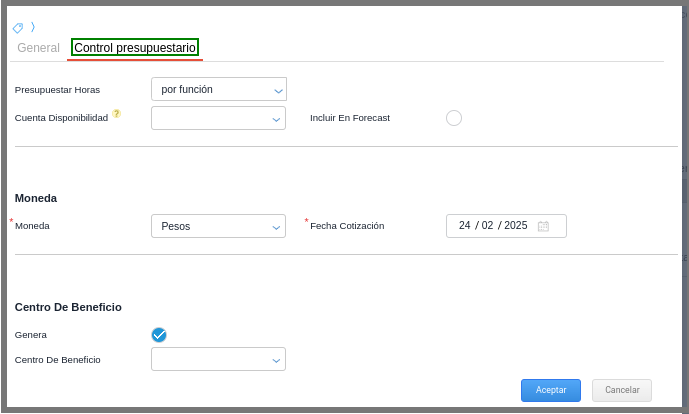Open the Pesos currency combo box
This screenshot has height=414, width=689.
210,226
